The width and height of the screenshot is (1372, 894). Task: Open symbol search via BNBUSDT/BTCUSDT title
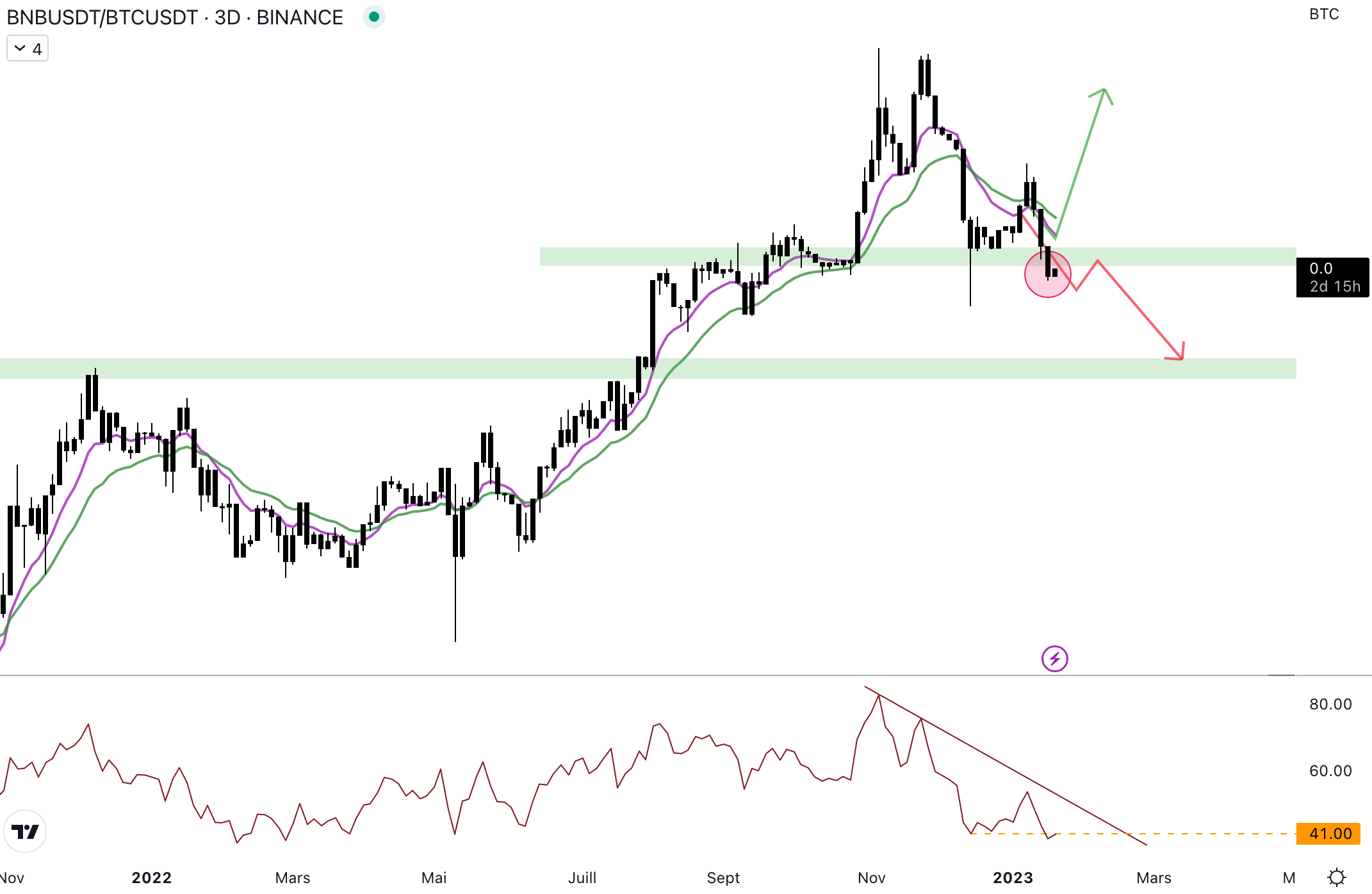102,17
